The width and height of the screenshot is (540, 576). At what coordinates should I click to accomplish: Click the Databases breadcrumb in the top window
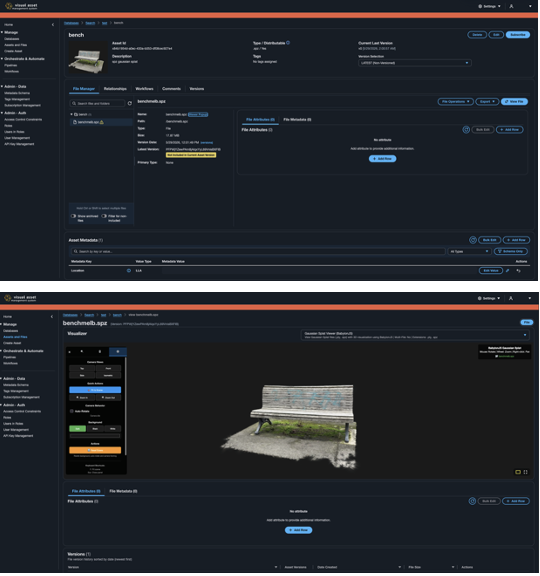(71, 23)
